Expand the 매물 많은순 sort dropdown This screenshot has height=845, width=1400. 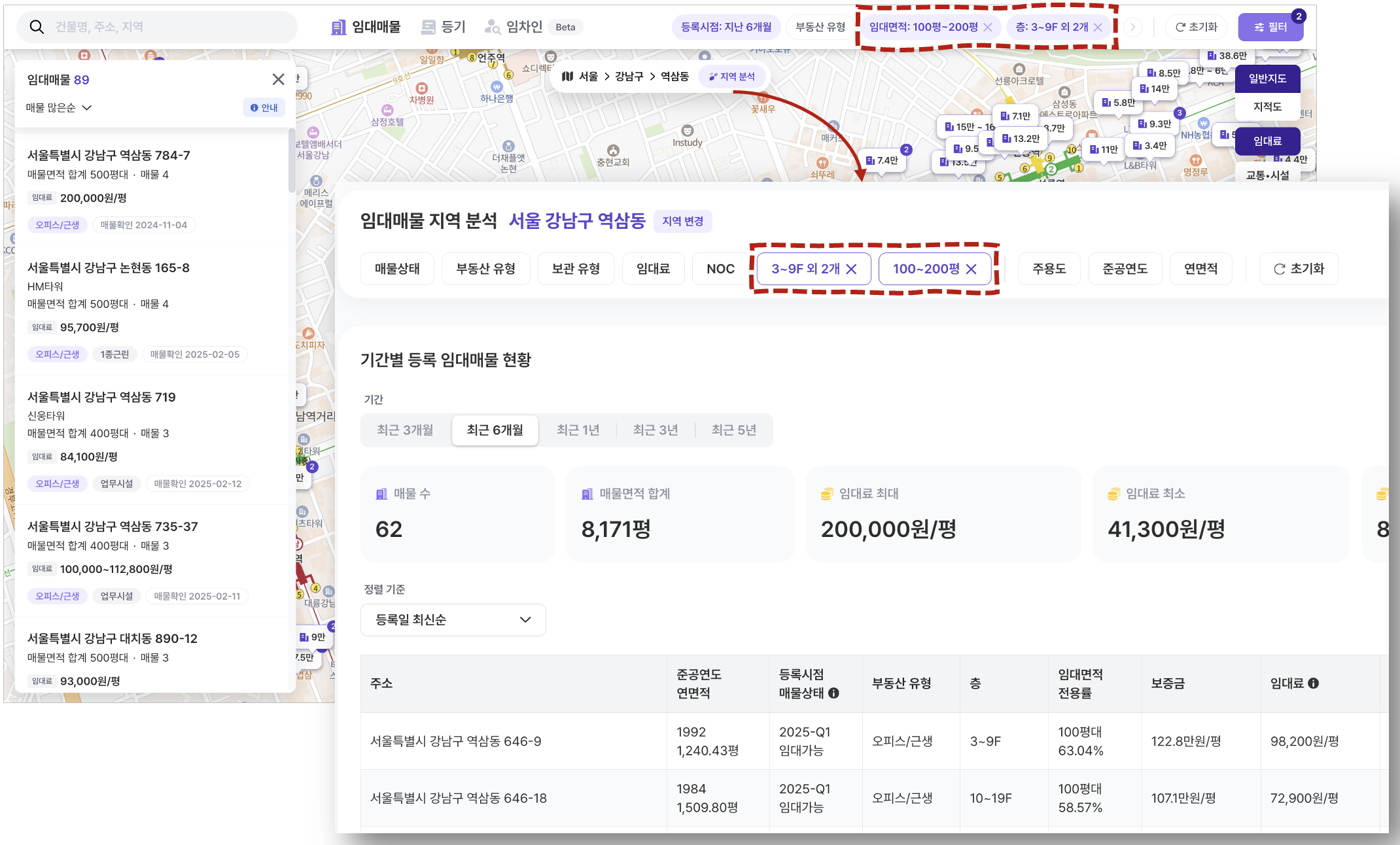[59, 107]
